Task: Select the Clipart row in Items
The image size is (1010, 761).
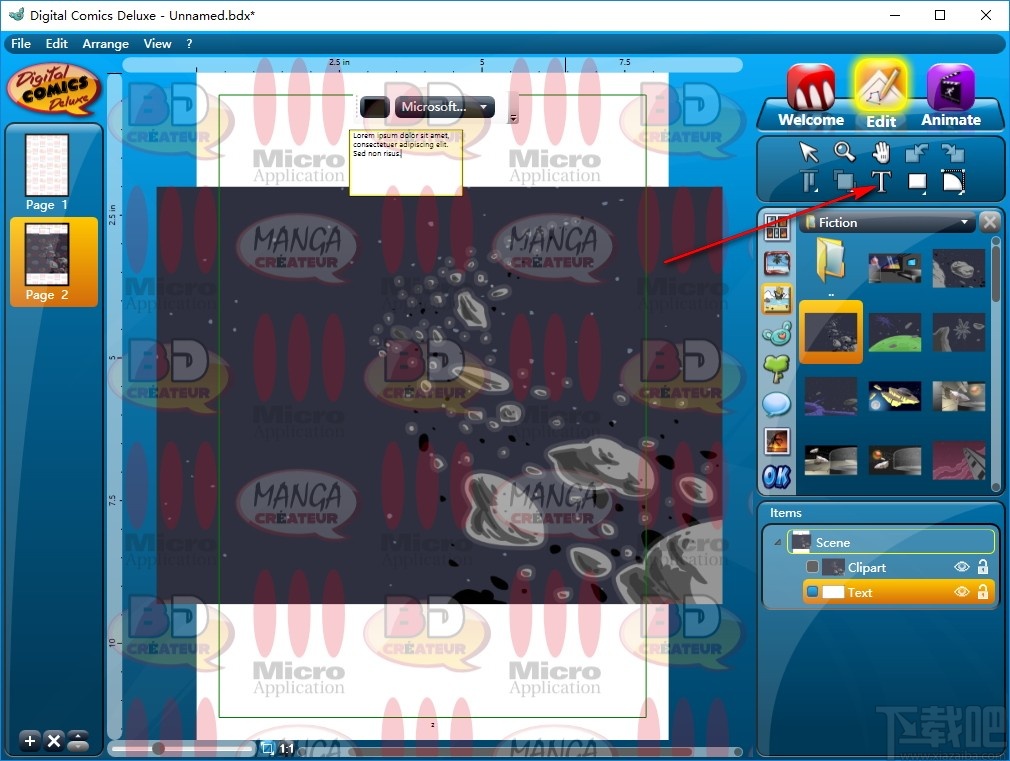Action: point(899,567)
